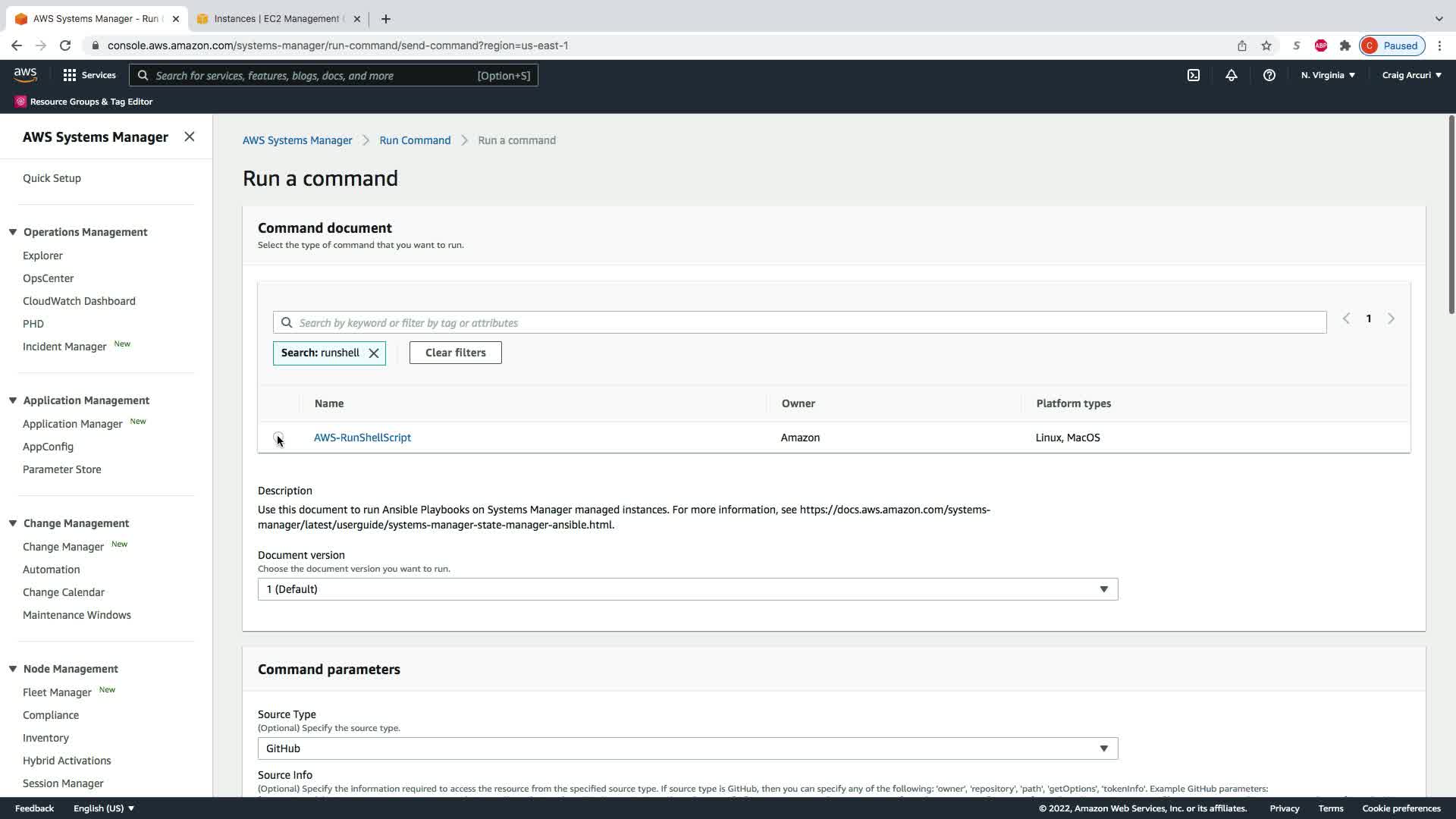1456x819 pixels.
Task: Bookmark this page with star icon
Action: [x=1266, y=45]
